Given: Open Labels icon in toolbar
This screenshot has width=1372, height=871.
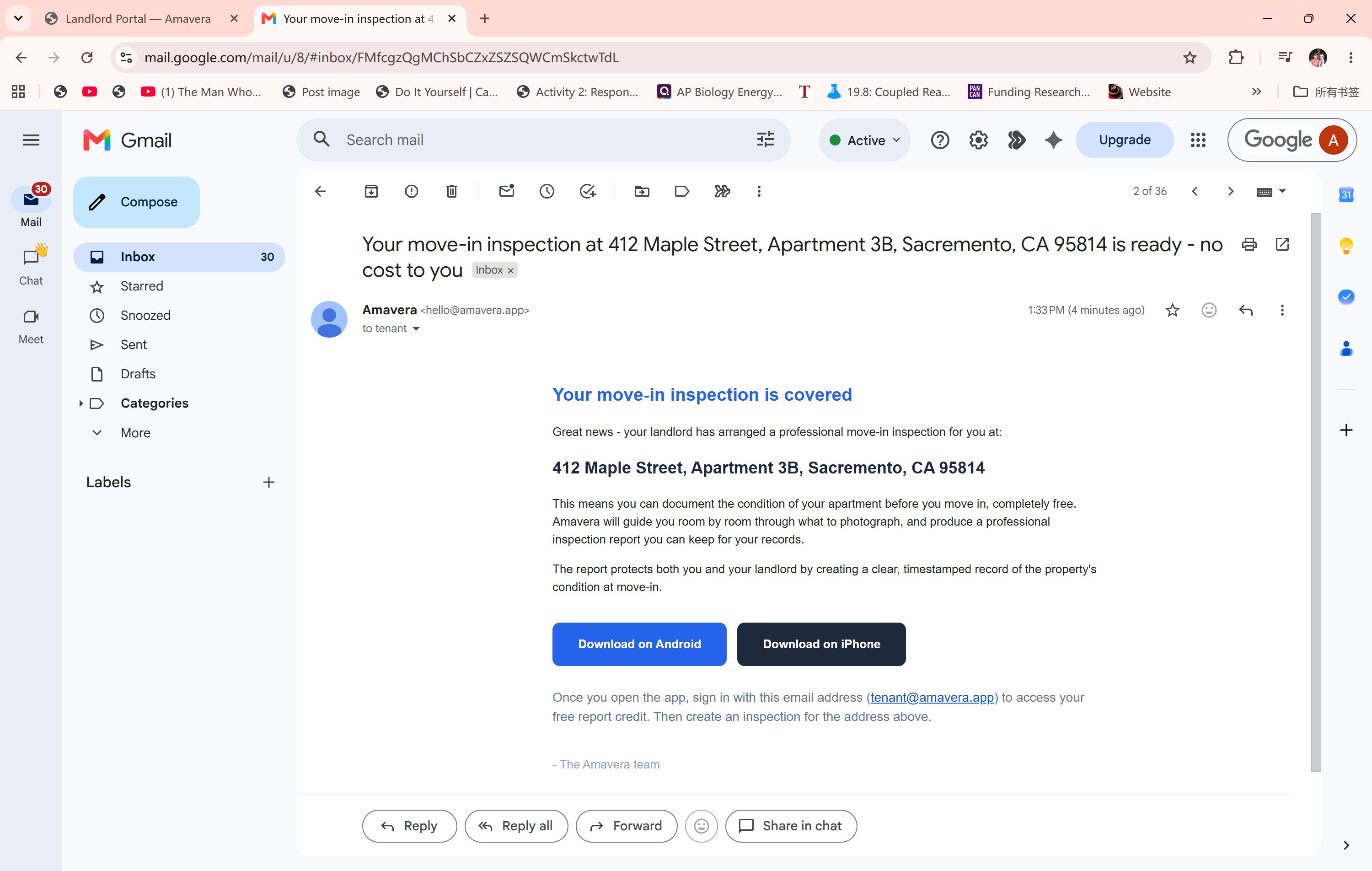Looking at the screenshot, I should point(682,192).
